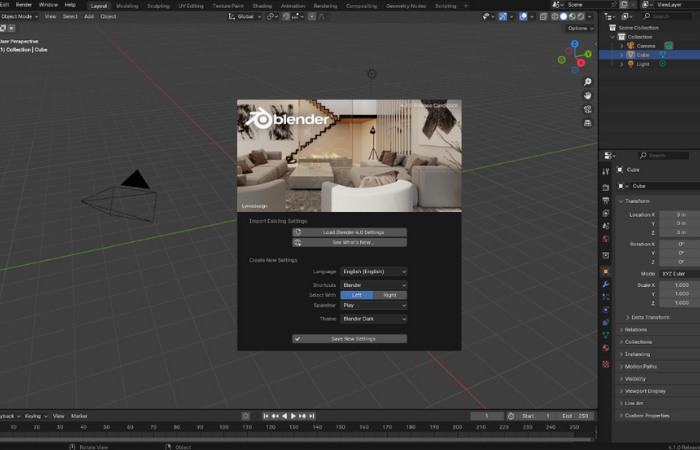700x450 pixels.
Task: Click the Camera object icon in outliner
Action: pos(629,46)
